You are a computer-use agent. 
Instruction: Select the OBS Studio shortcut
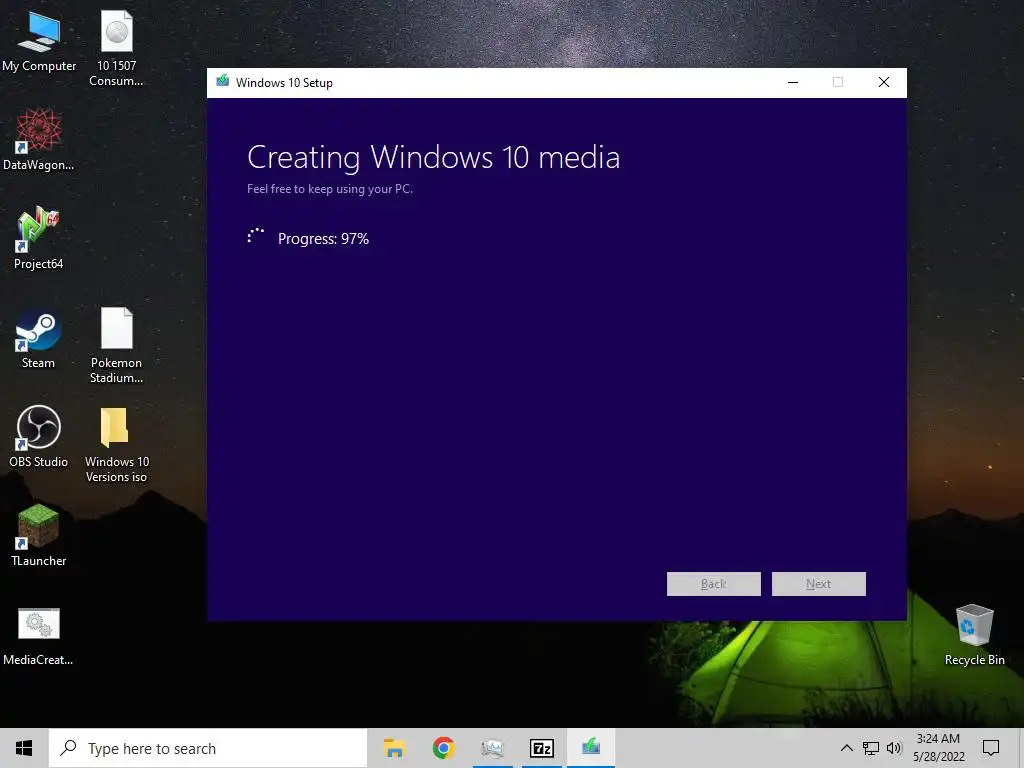pos(39,436)
